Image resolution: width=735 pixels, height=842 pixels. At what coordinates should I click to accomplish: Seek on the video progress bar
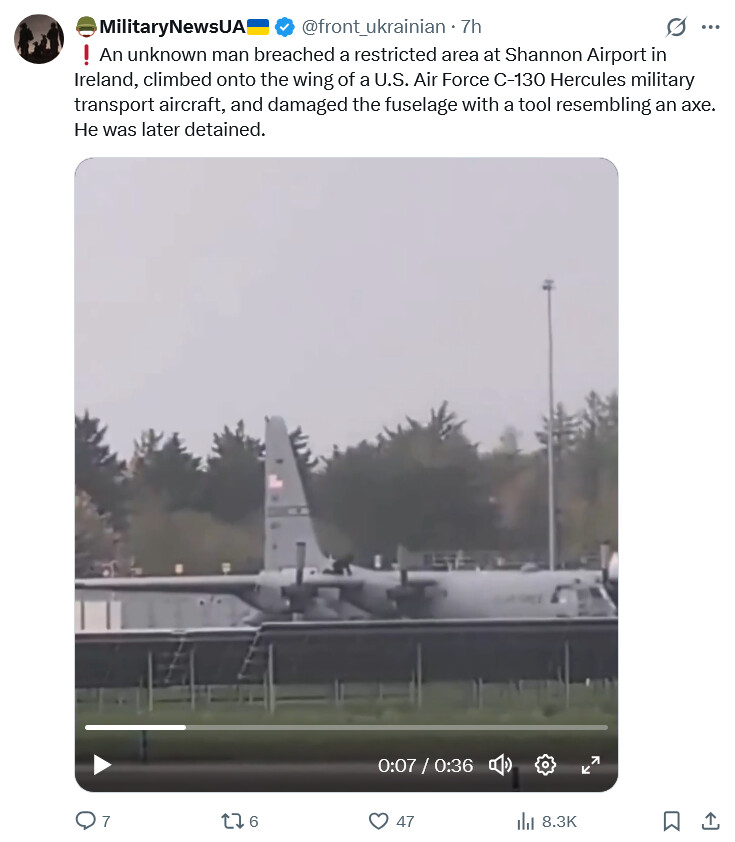tap(346, 728)
